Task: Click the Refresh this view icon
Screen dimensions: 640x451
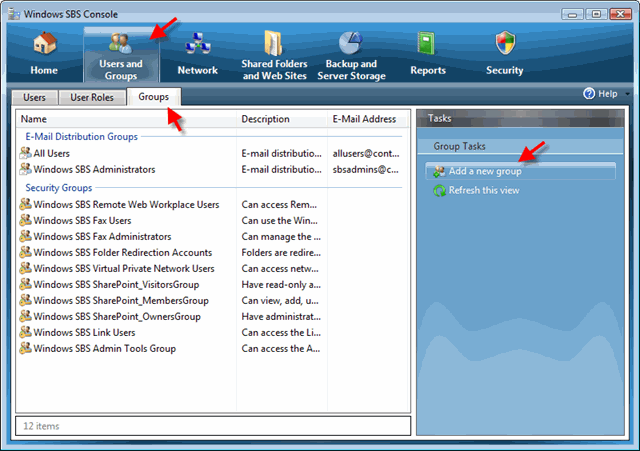Action: click(x=440, y=191)
